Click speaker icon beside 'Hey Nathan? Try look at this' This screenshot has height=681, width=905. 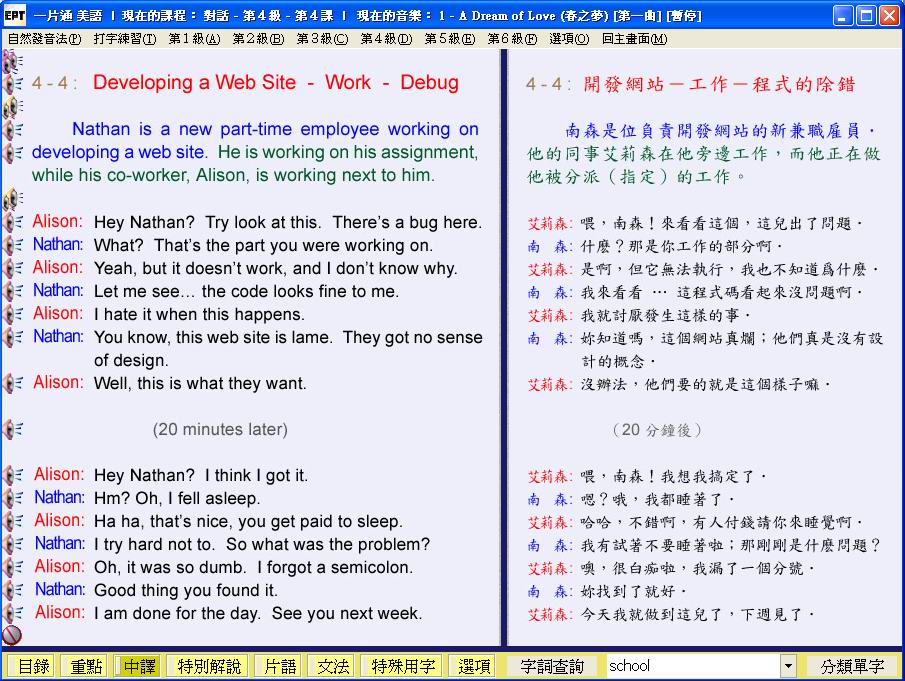pyautogui.click(x=13, y=222)
